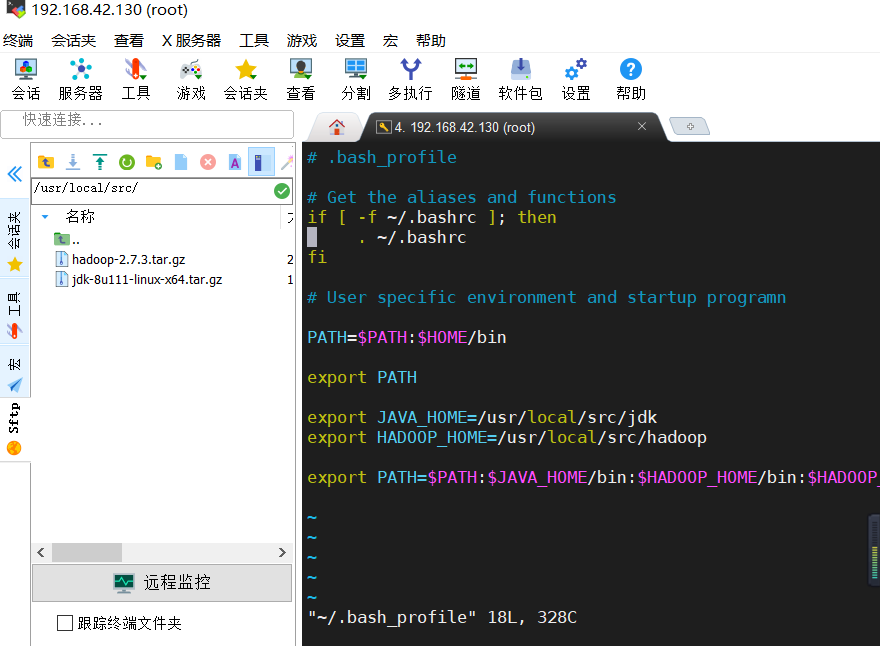Go to parent folder in SFTP toolbar
This screenshot has width=880, height=646.
[x=45, y=162]
